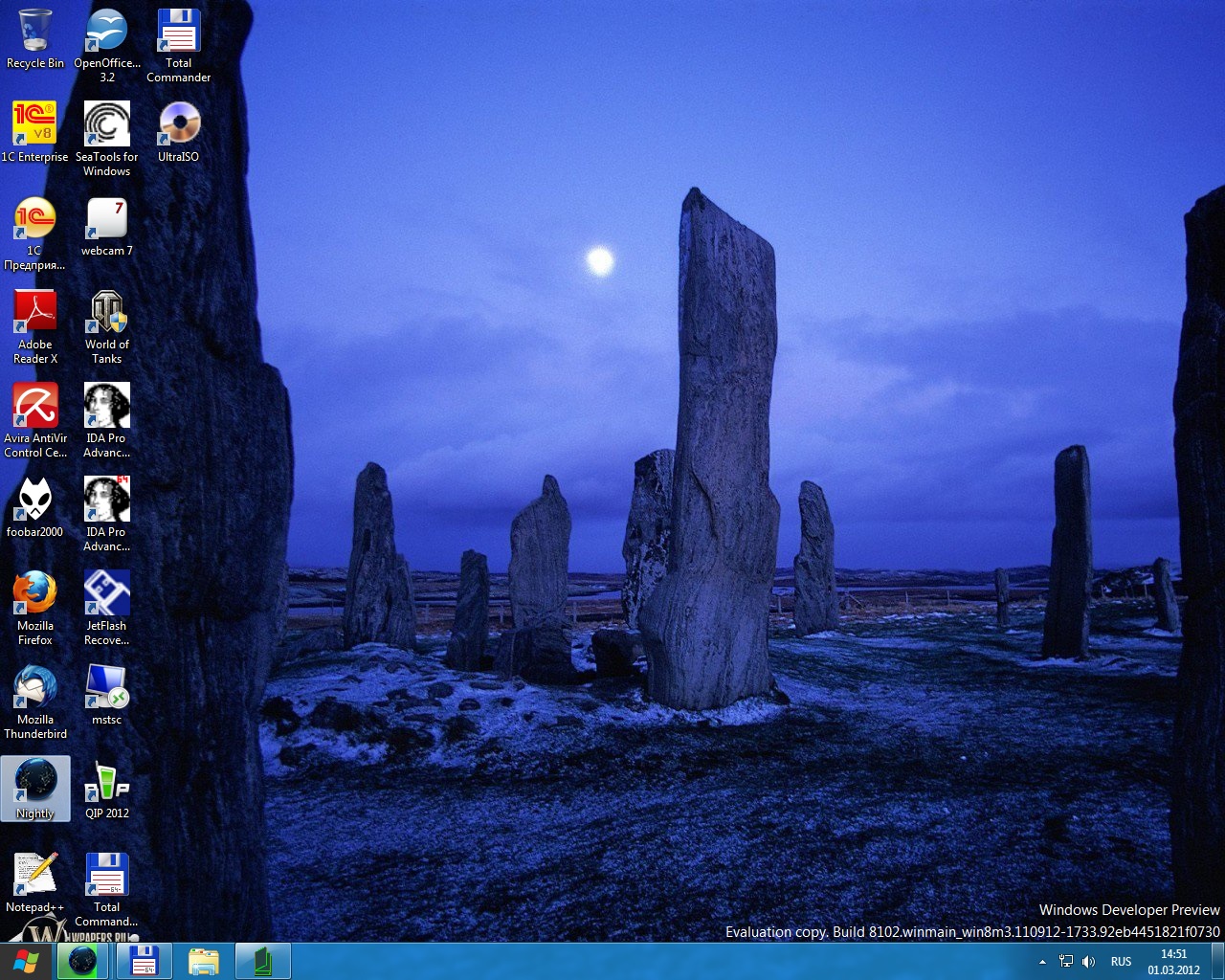
Task: Click the Show Desktop strip beside the clock
Action: coord(1217,962)
